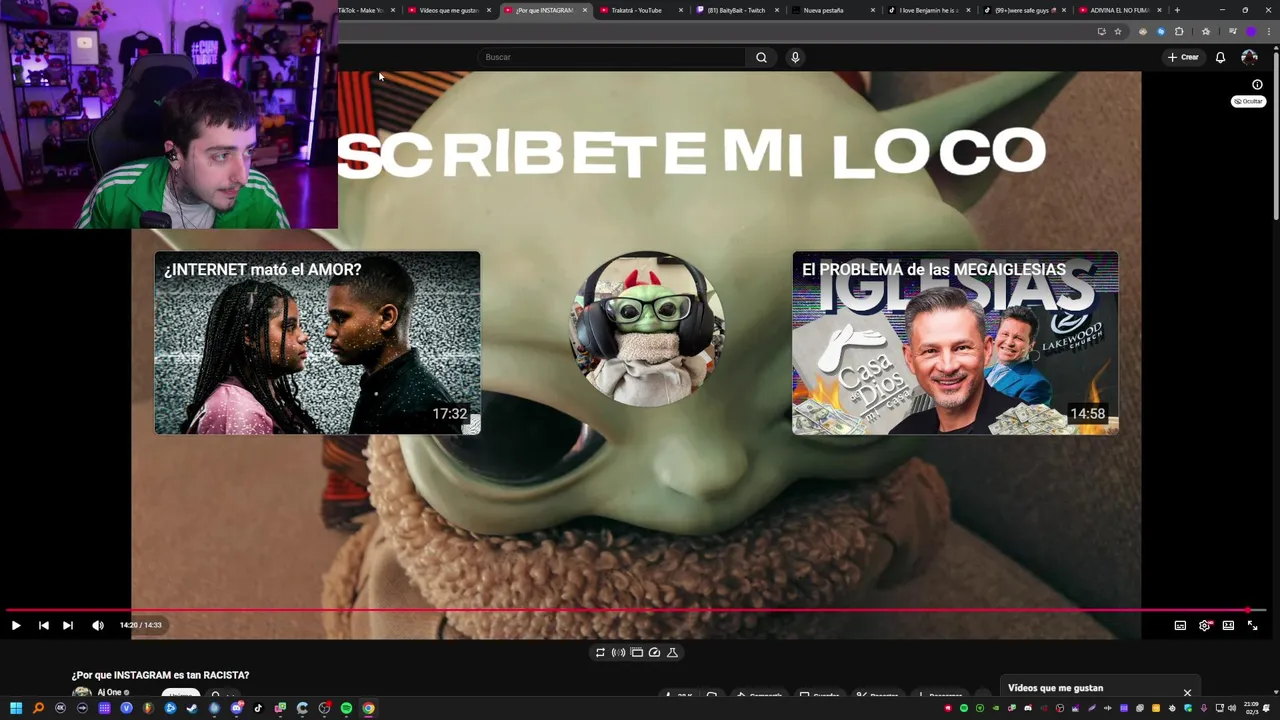Viewport: 1280px width, 720px height.
Task: Seek on the red progress bar
Action: coord(636,609)
